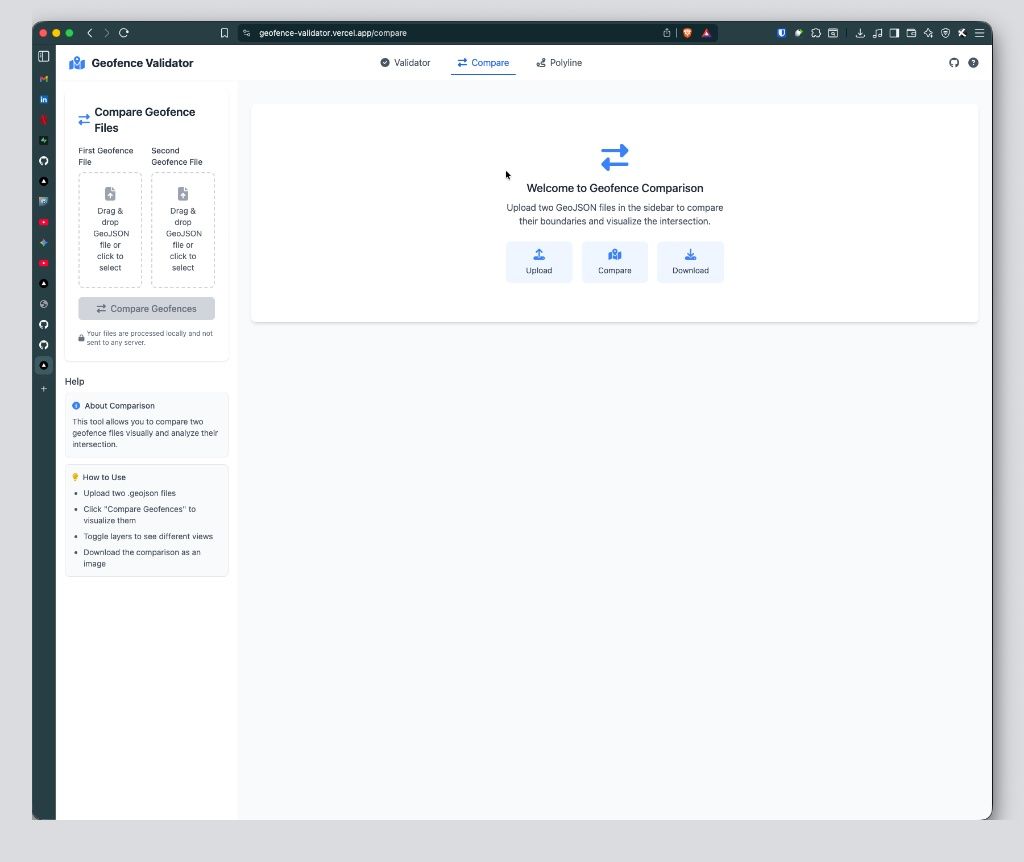Open the browser hamburger menu

pos(979,33)
